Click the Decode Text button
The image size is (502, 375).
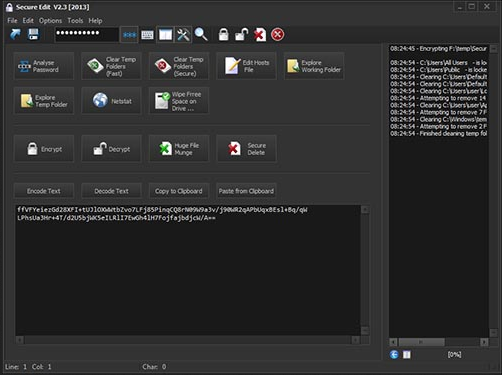pyautogui.click(x=111, y=191)
